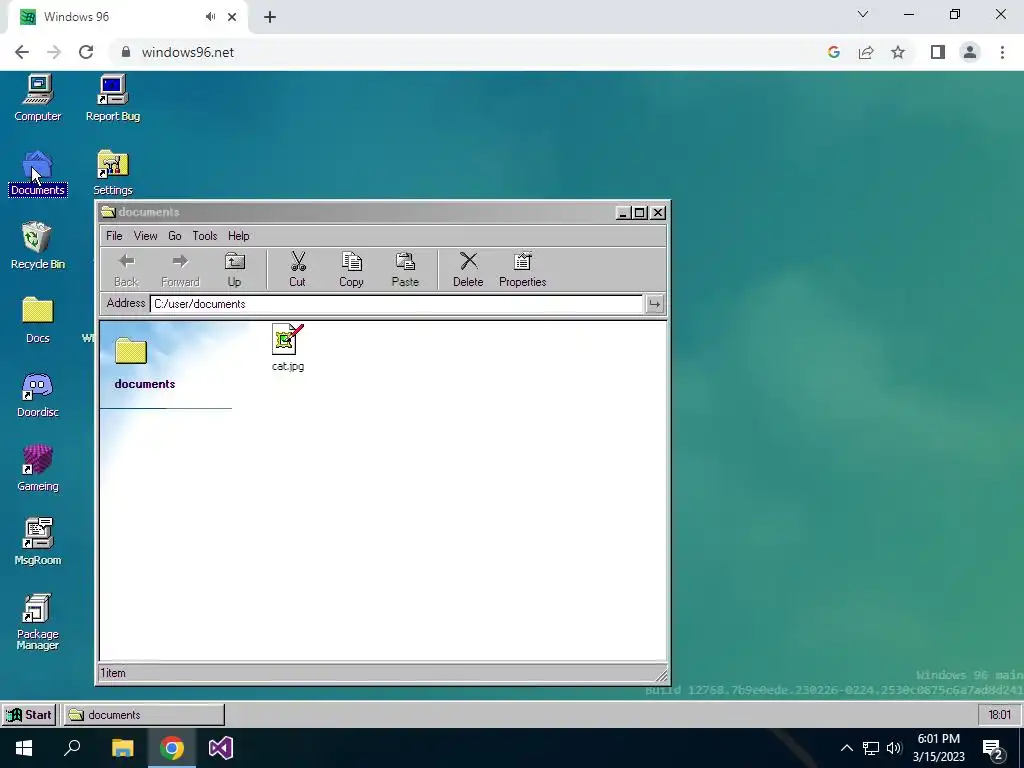Click the address bar Go arrow
The width and height of the screenshot is (1024, 768).
(654, 304)
